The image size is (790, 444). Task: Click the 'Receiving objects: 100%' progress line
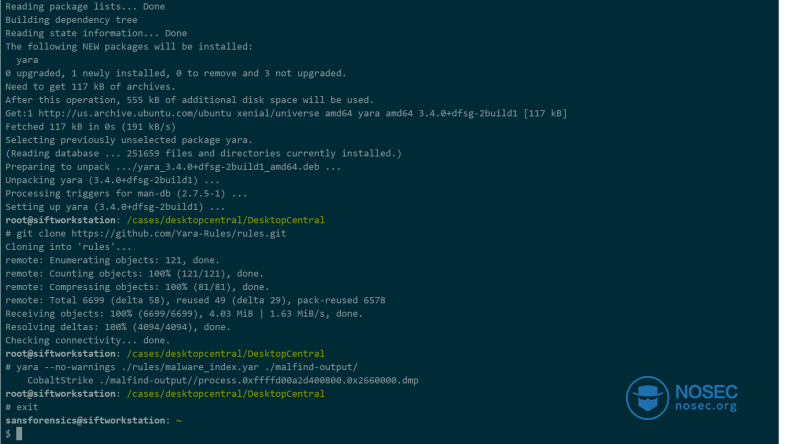click(184, 313)
